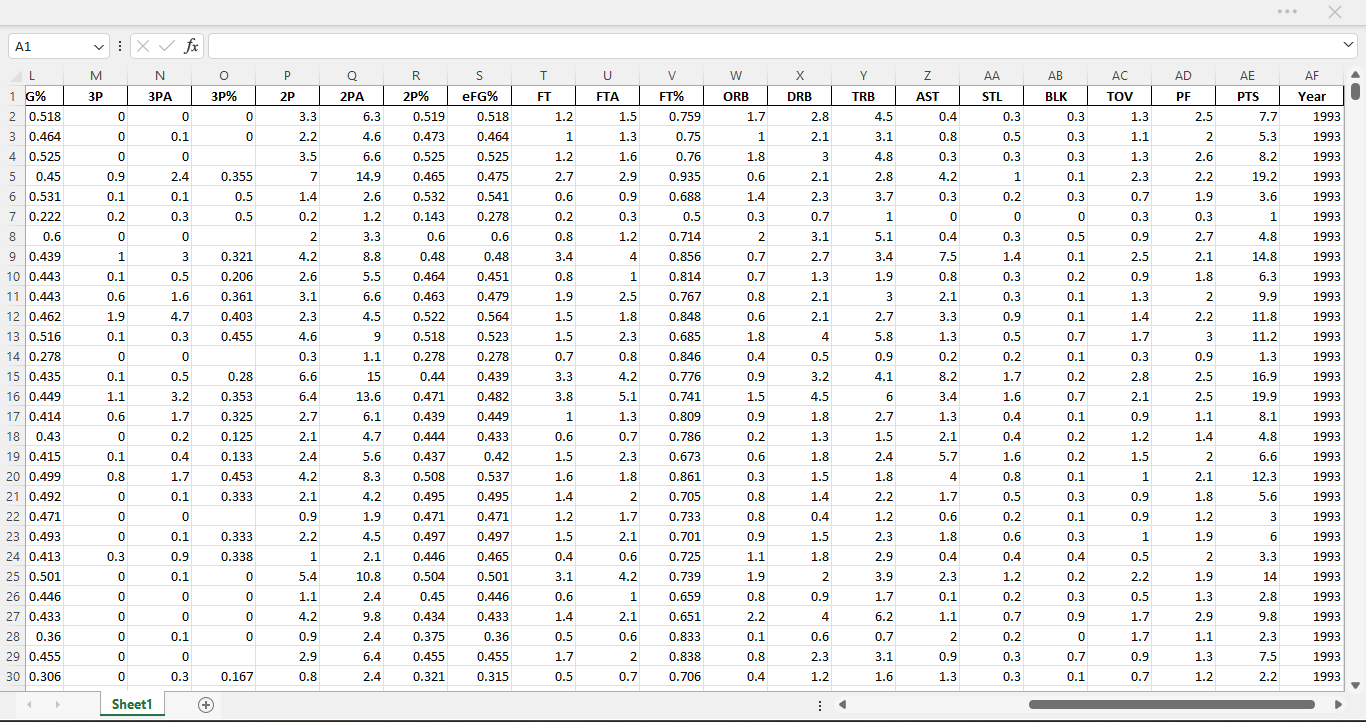Image resolution: width=1366 pixels, height=722 pixels.
Task: Click the horizontal scrollbar thumb
Action: point(1171,705)
